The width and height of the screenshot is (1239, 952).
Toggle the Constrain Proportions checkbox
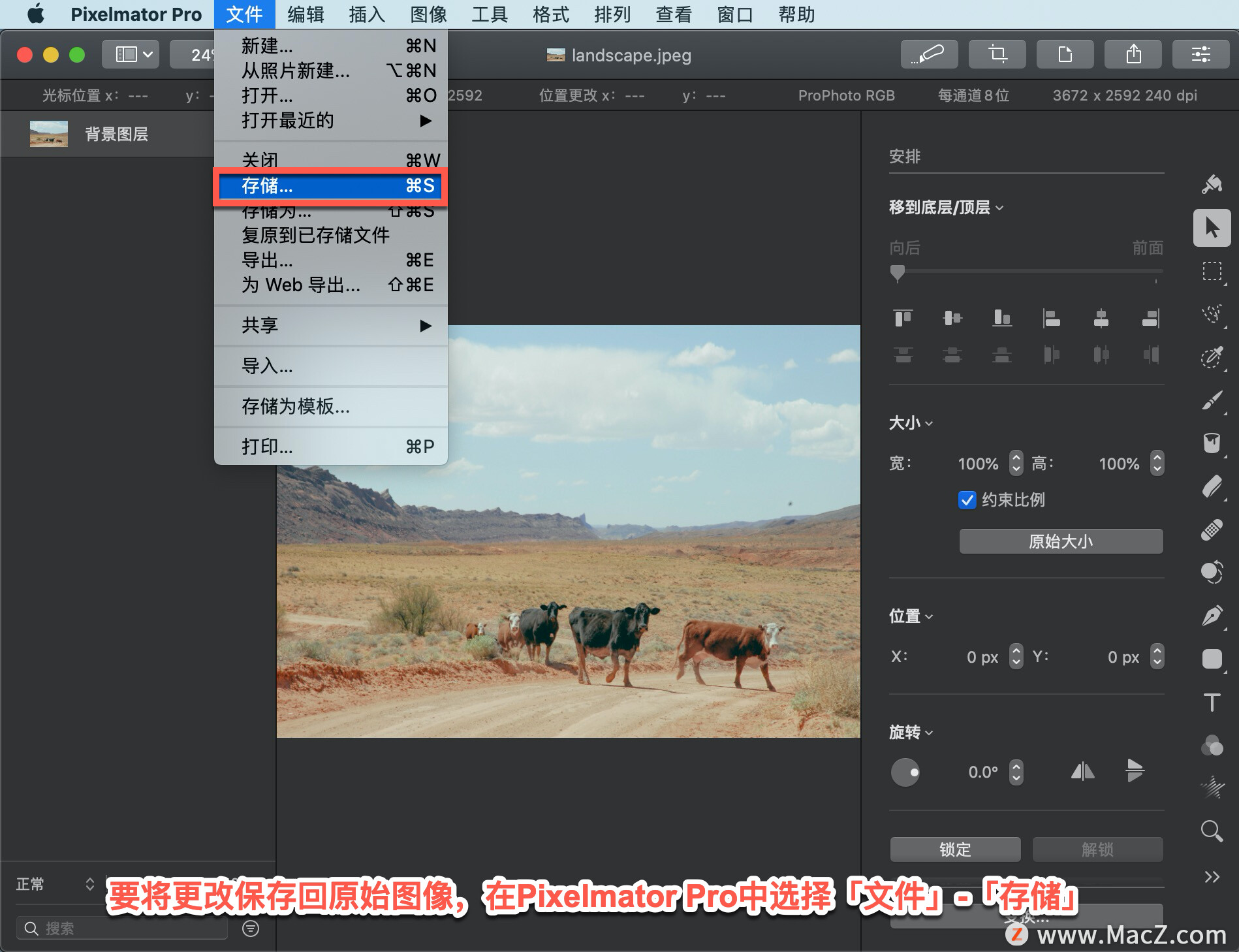(x=967, y=500)
